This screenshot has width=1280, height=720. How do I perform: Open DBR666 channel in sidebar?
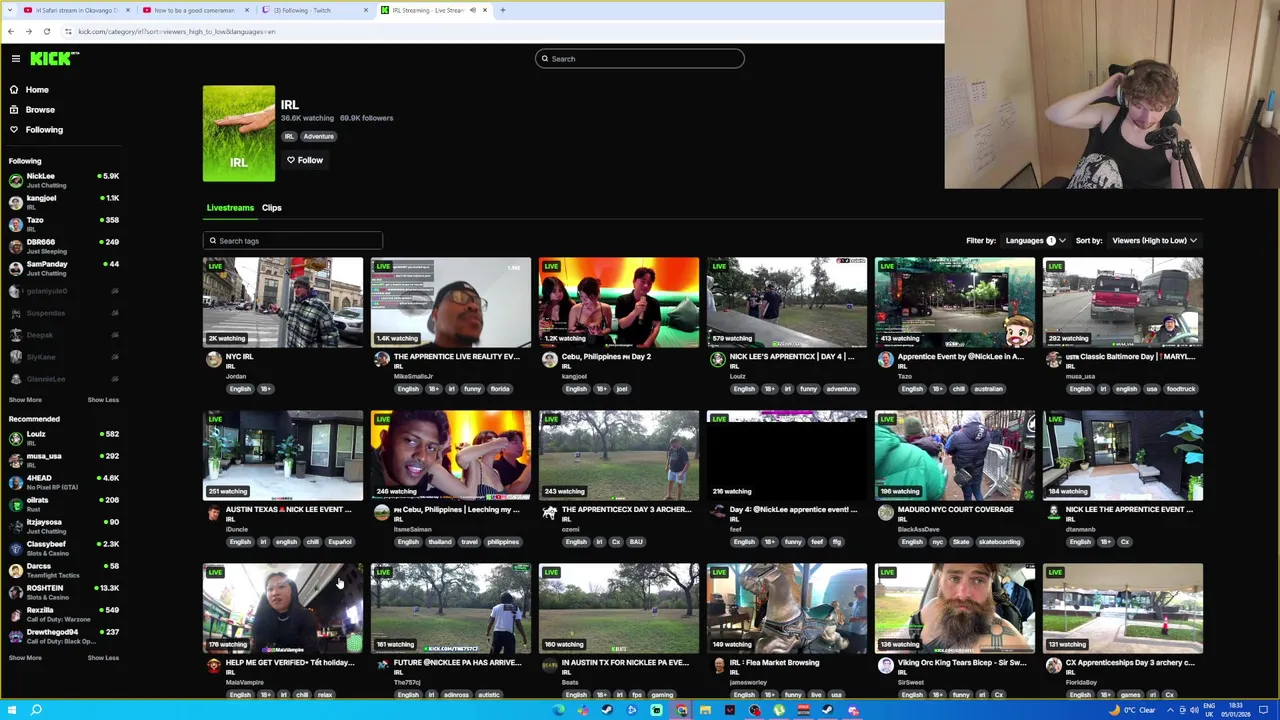click(64, 246)
